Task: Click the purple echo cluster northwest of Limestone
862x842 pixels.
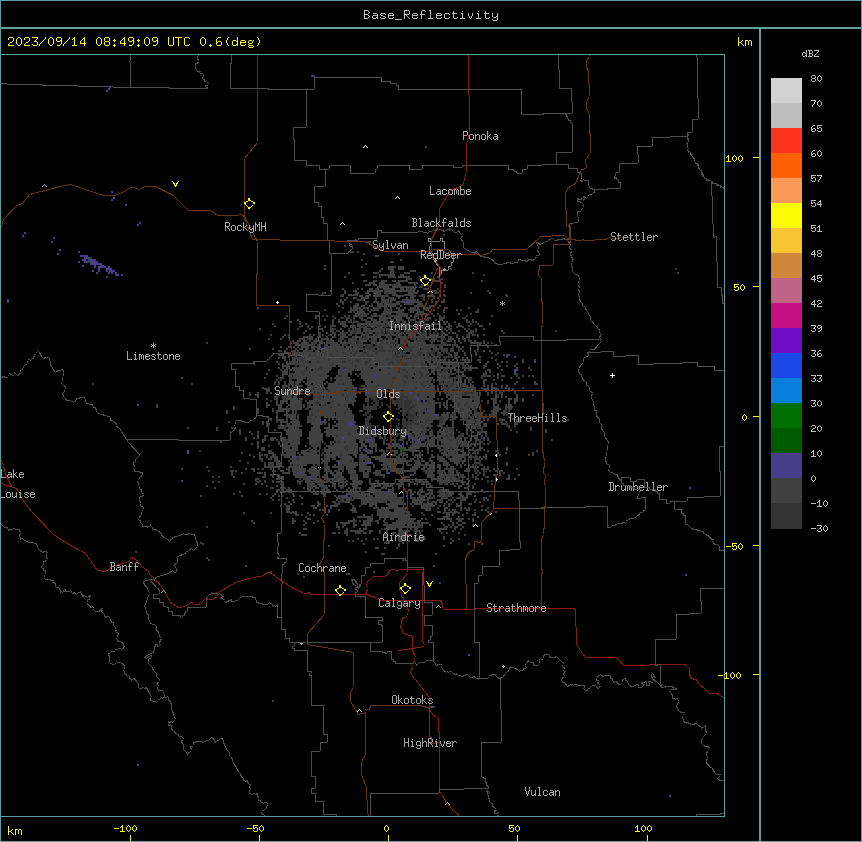Action: (98, 264)
